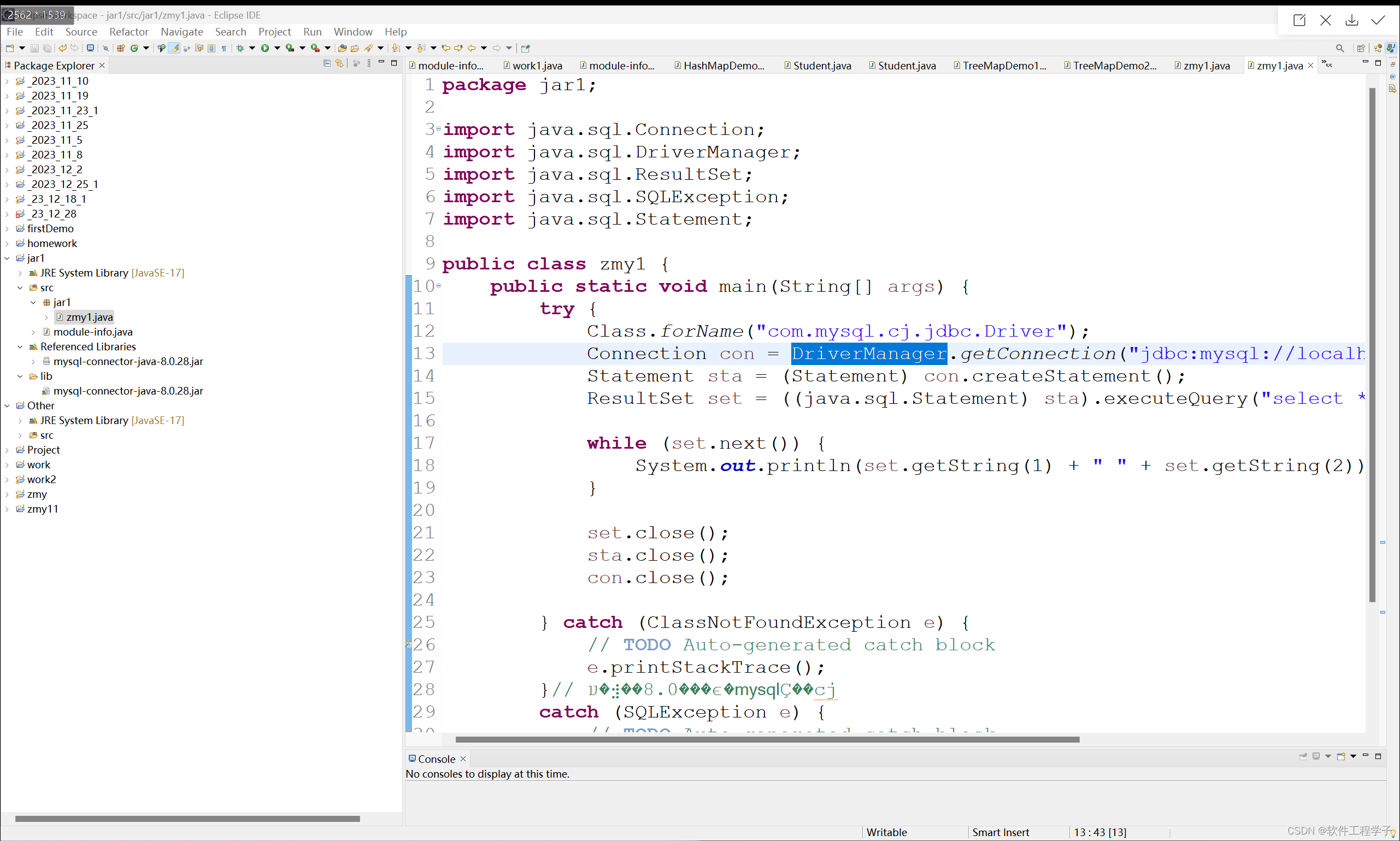Expand the _2023_11_10 project in Package Explorer
The height and width of the screenshot is (841, 1400).
point(7,81)
